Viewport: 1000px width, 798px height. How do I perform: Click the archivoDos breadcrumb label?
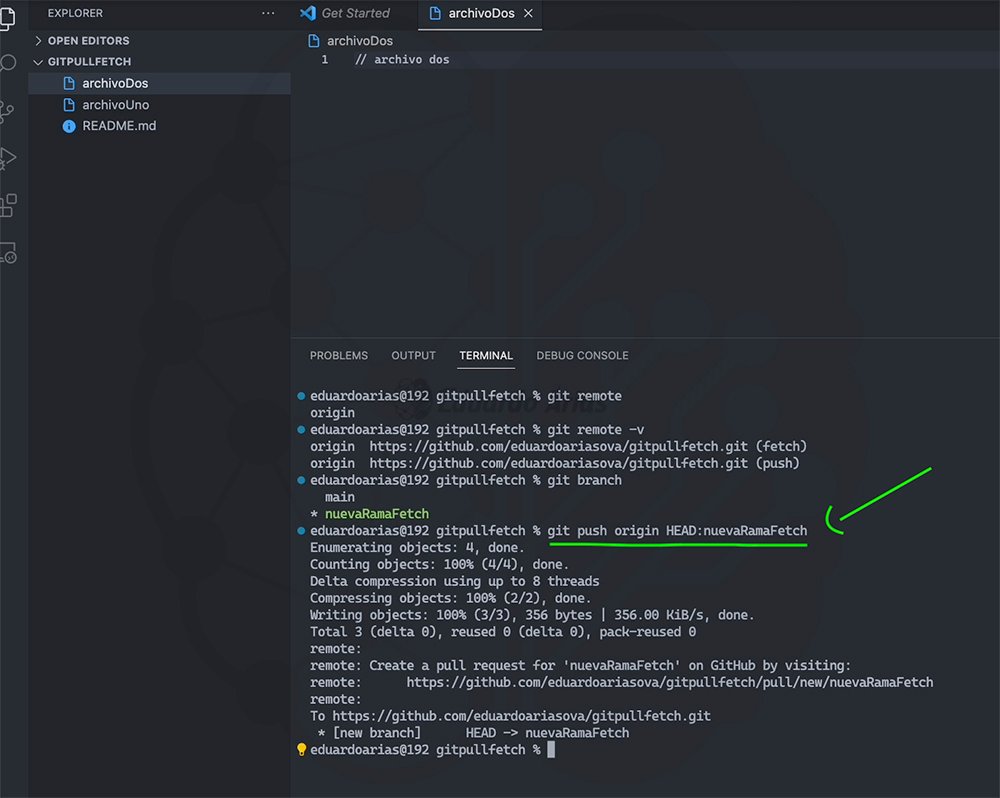360,41
